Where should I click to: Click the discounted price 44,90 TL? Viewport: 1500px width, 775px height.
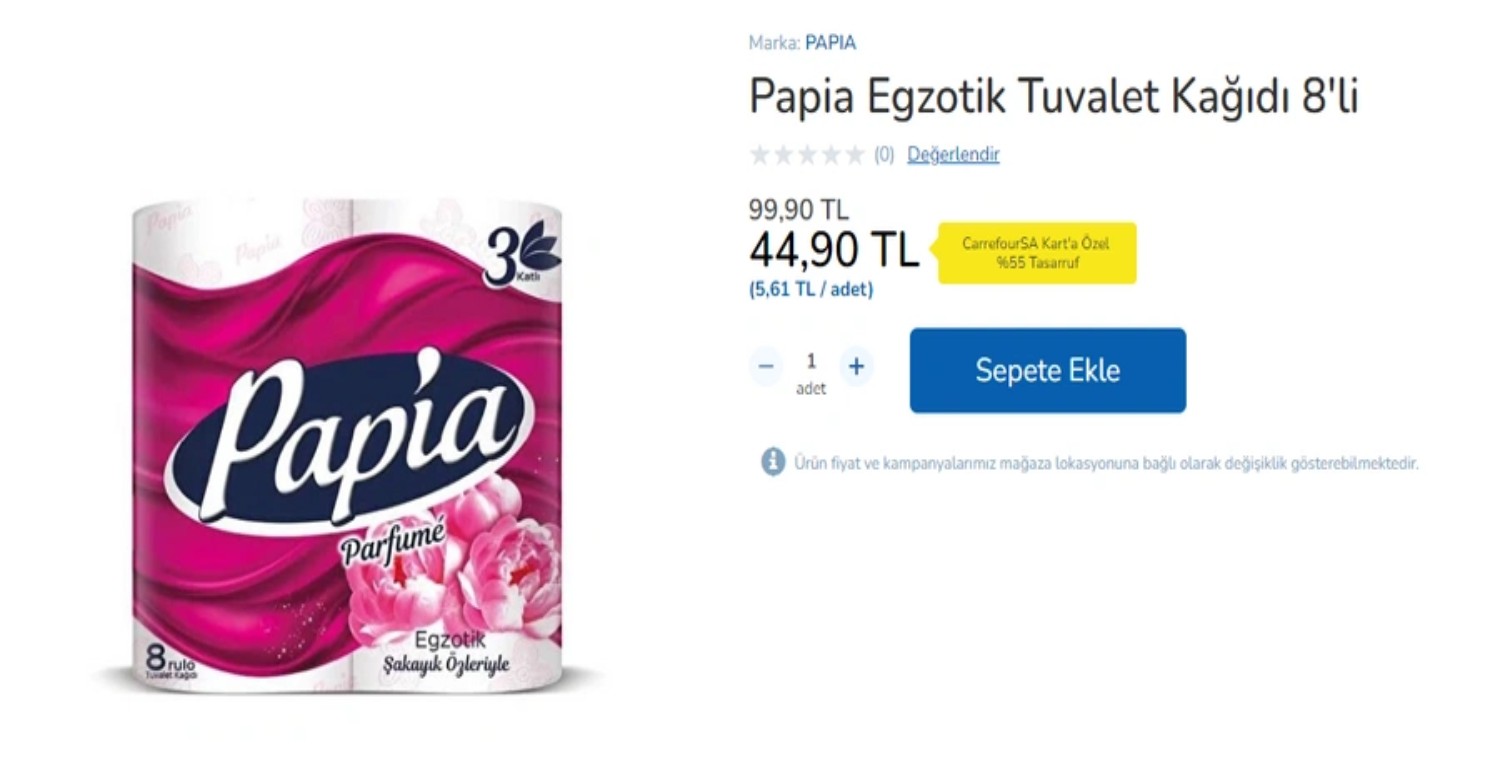coord(832,250)
